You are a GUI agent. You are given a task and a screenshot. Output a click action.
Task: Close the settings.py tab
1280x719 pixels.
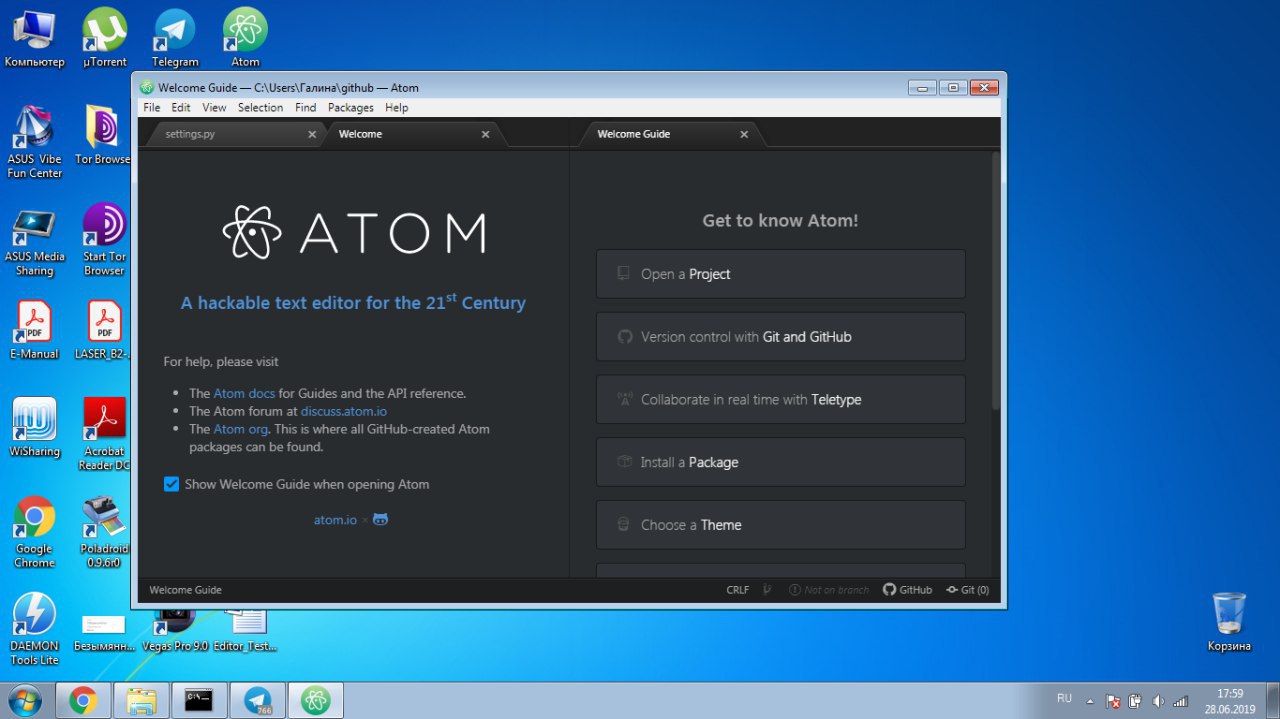click(x=312, y=134)
